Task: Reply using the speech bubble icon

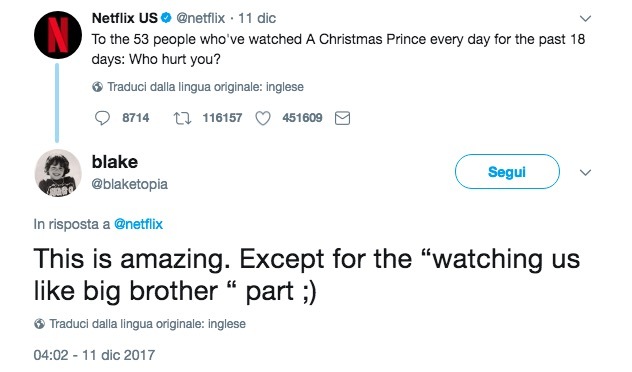Action: [x=102, y=118]
